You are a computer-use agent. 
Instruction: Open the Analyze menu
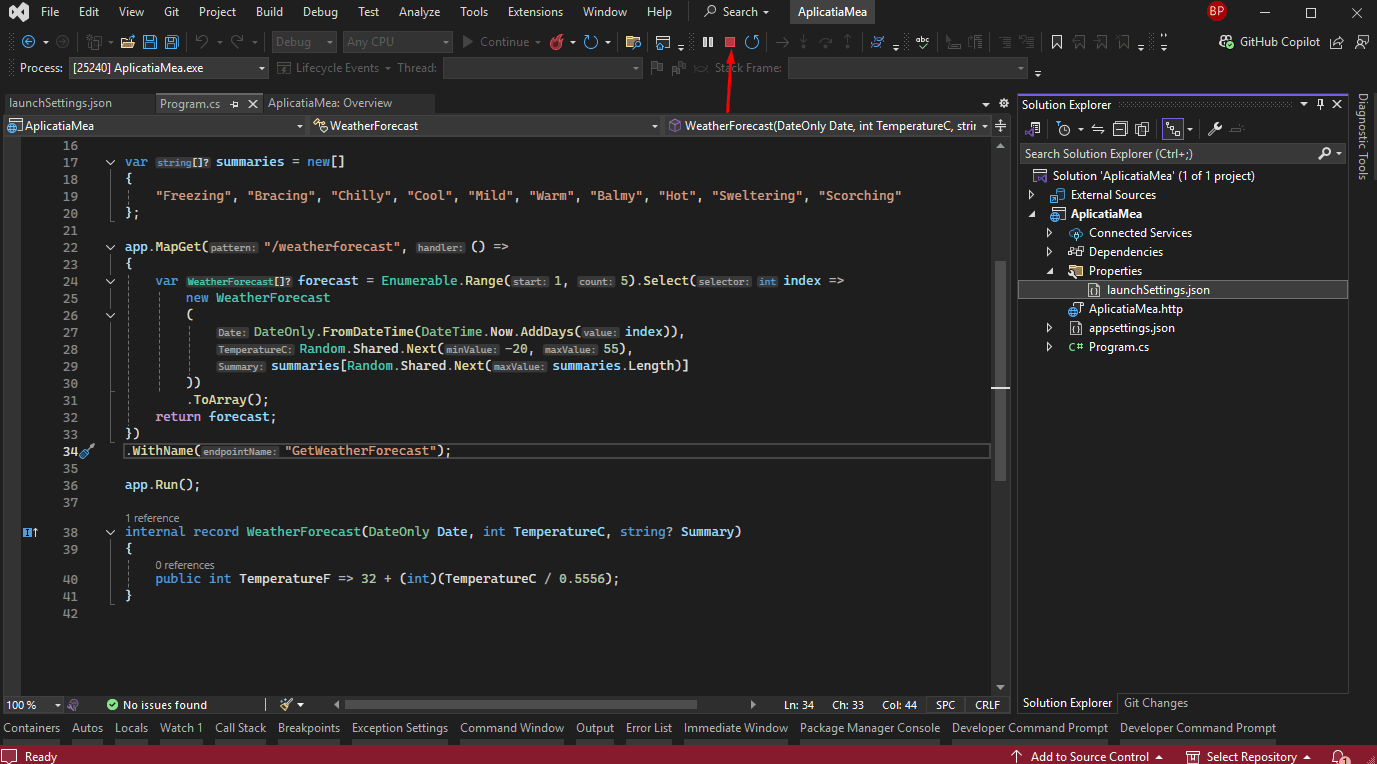point(418,12)
